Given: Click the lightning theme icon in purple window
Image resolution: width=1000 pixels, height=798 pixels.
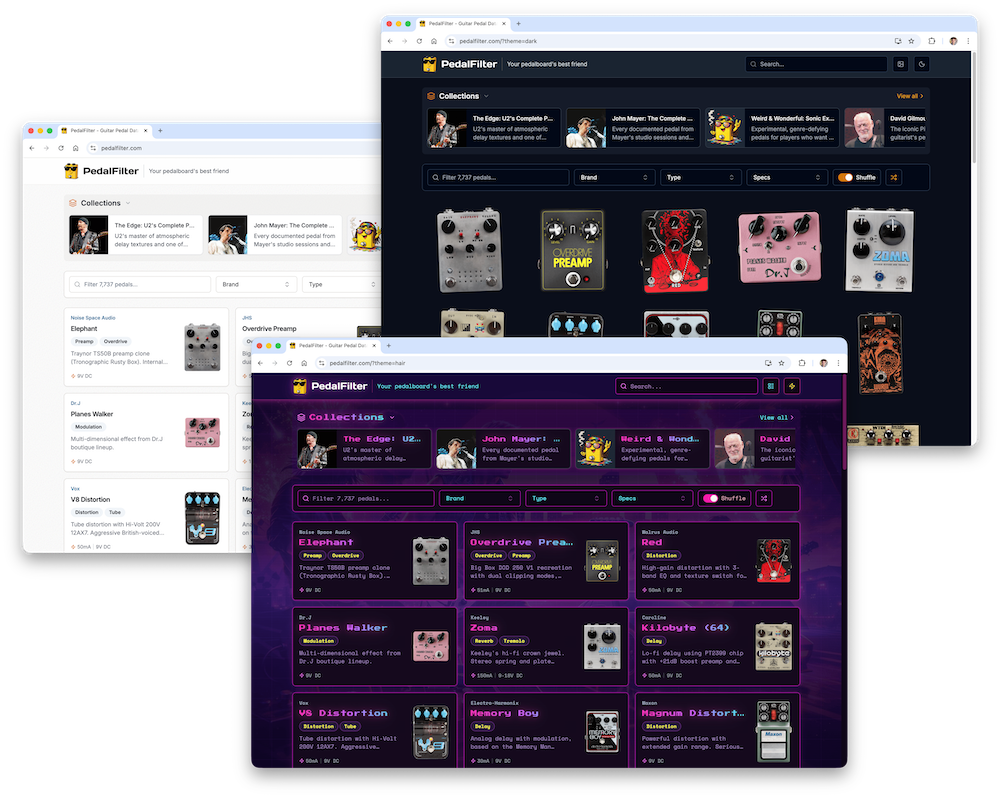Looking at the screenshot, I should point(791,386).
